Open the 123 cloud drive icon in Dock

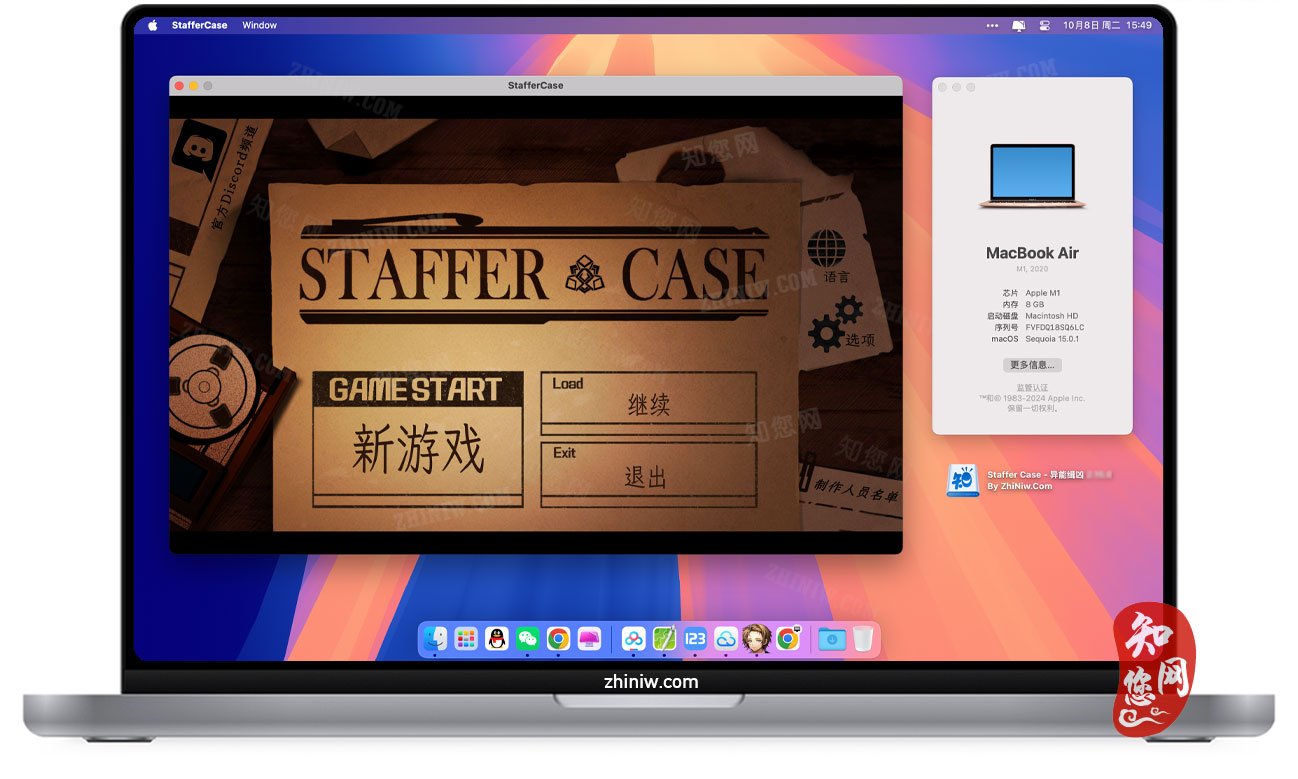click(x=695, y=638)
